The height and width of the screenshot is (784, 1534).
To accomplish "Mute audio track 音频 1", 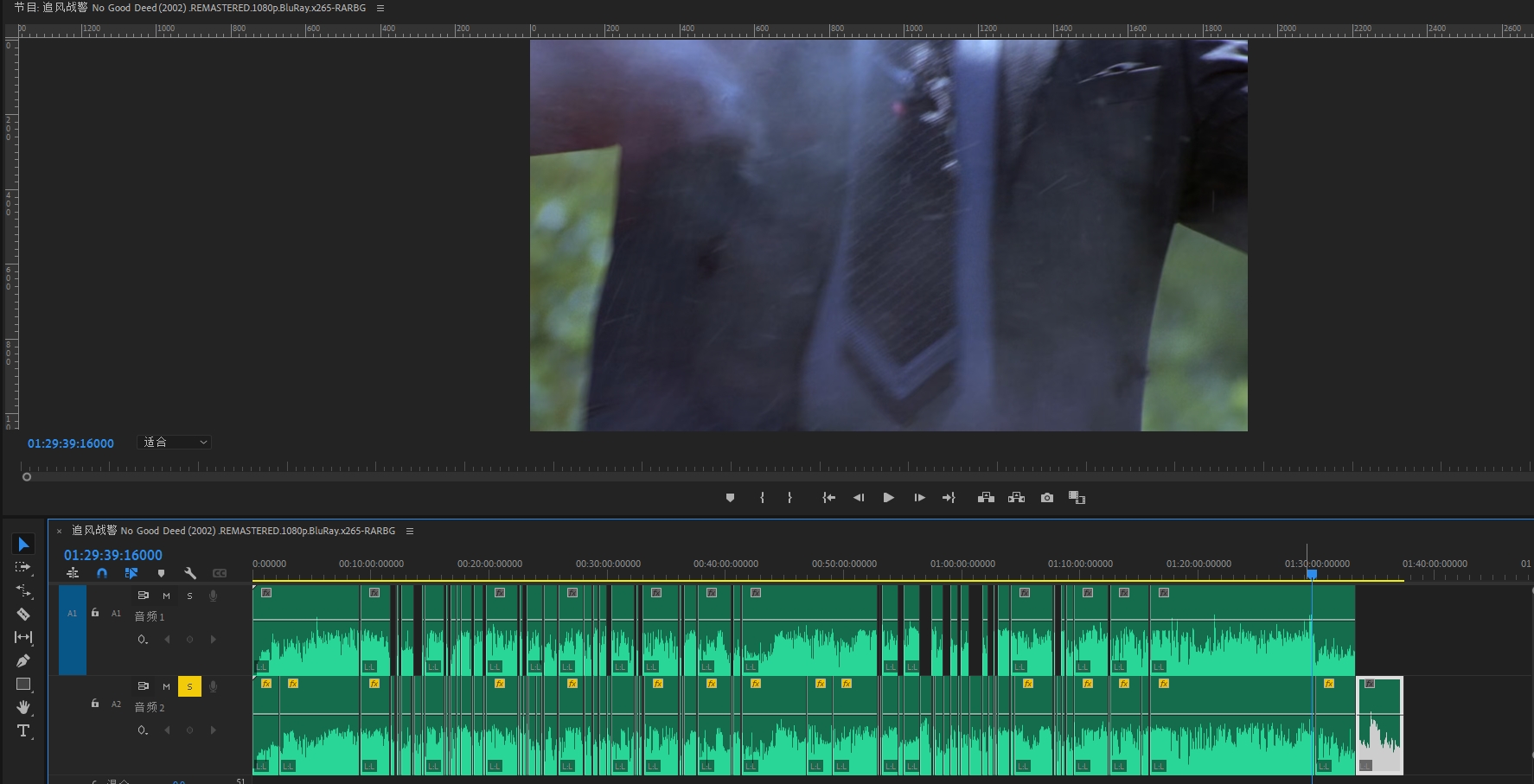I will 166,596.
